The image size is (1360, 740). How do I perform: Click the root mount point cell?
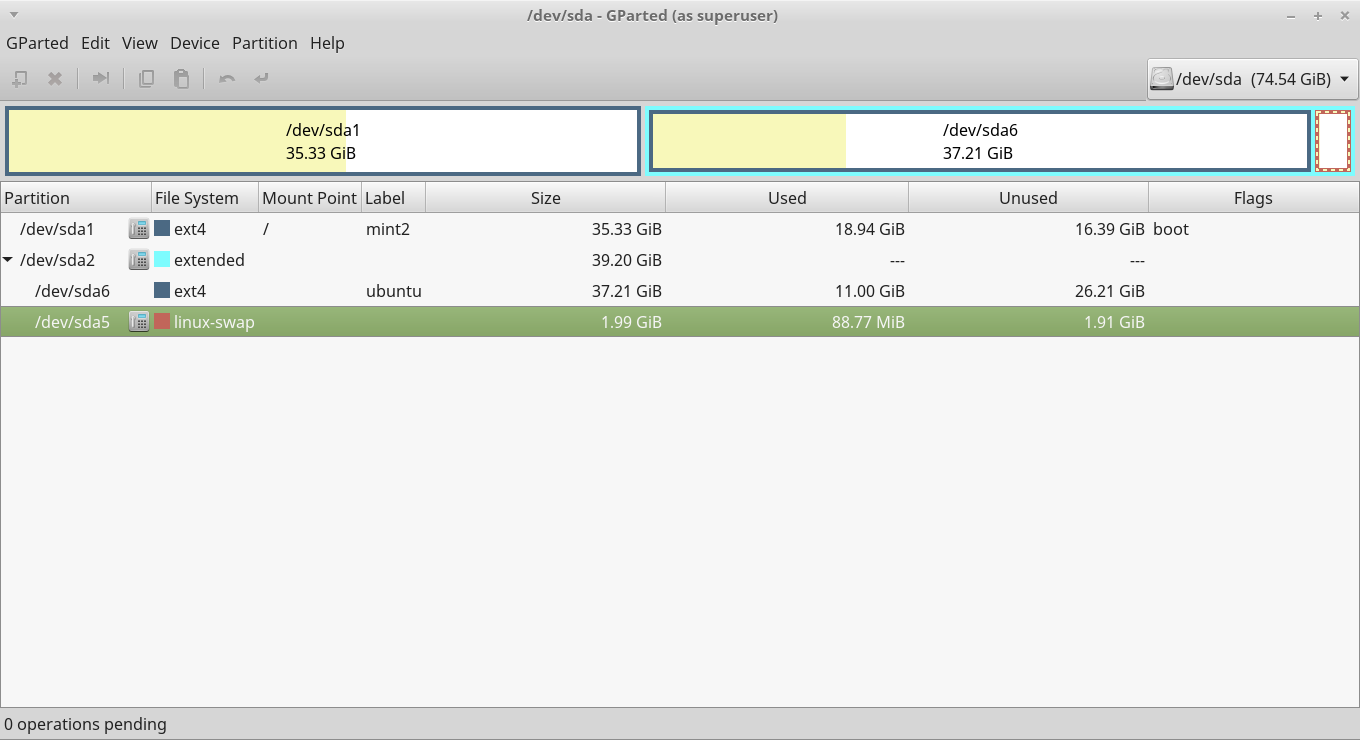click(266, 229)
